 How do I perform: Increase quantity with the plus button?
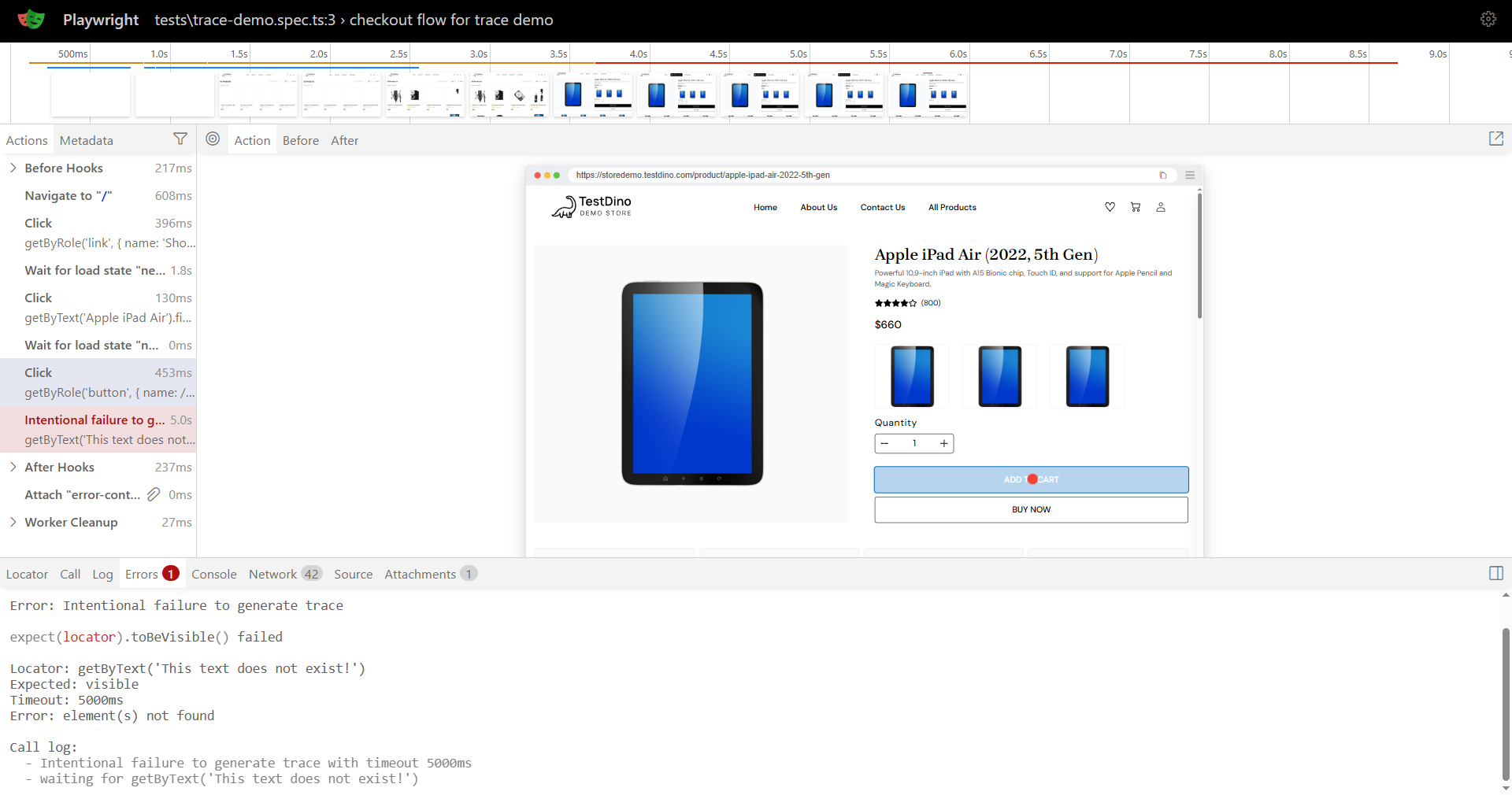[x=943, y=444]
